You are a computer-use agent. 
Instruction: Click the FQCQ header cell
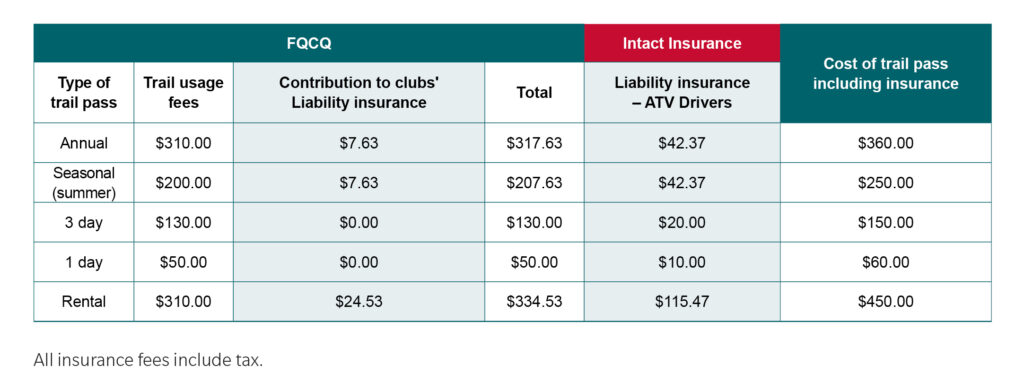click(309, 43)
